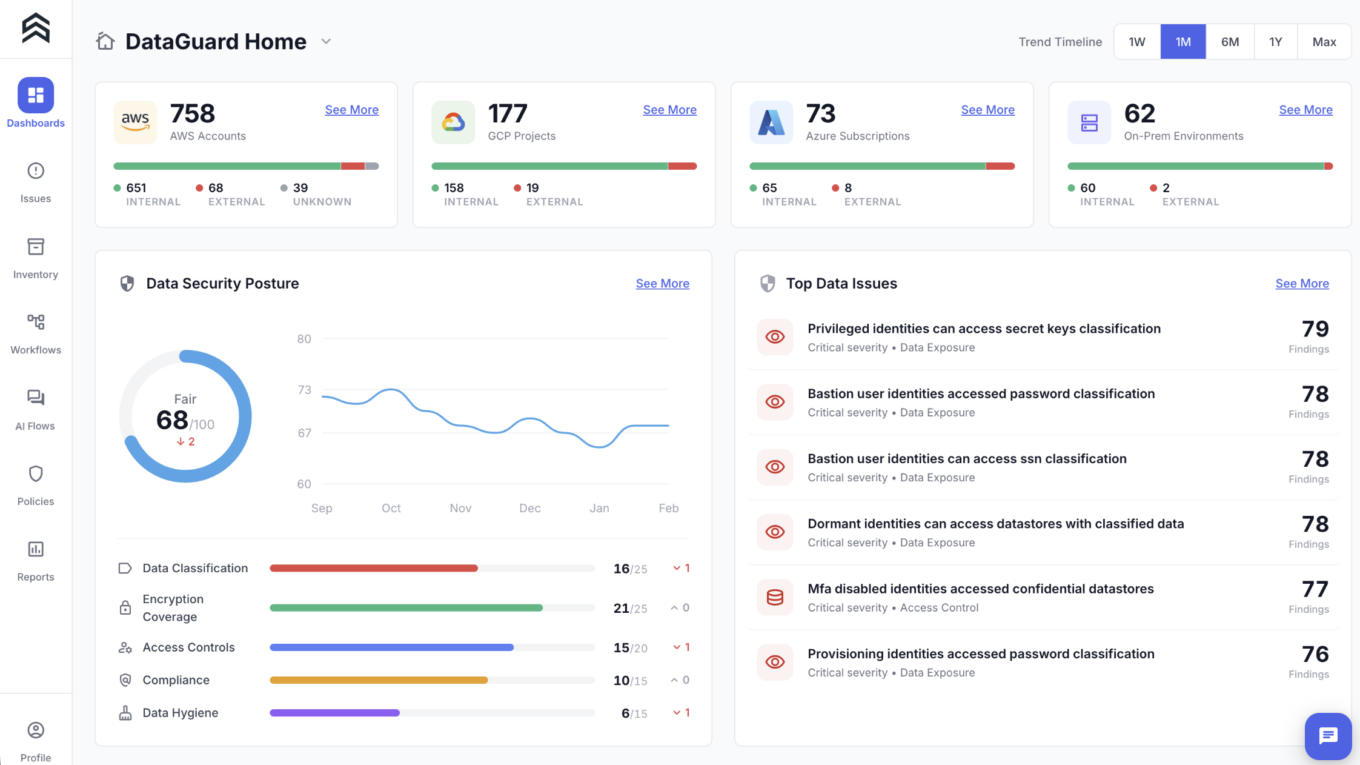1360x765 pixels.
Task: Click the posture trend line chart
Action: point(495,417)
